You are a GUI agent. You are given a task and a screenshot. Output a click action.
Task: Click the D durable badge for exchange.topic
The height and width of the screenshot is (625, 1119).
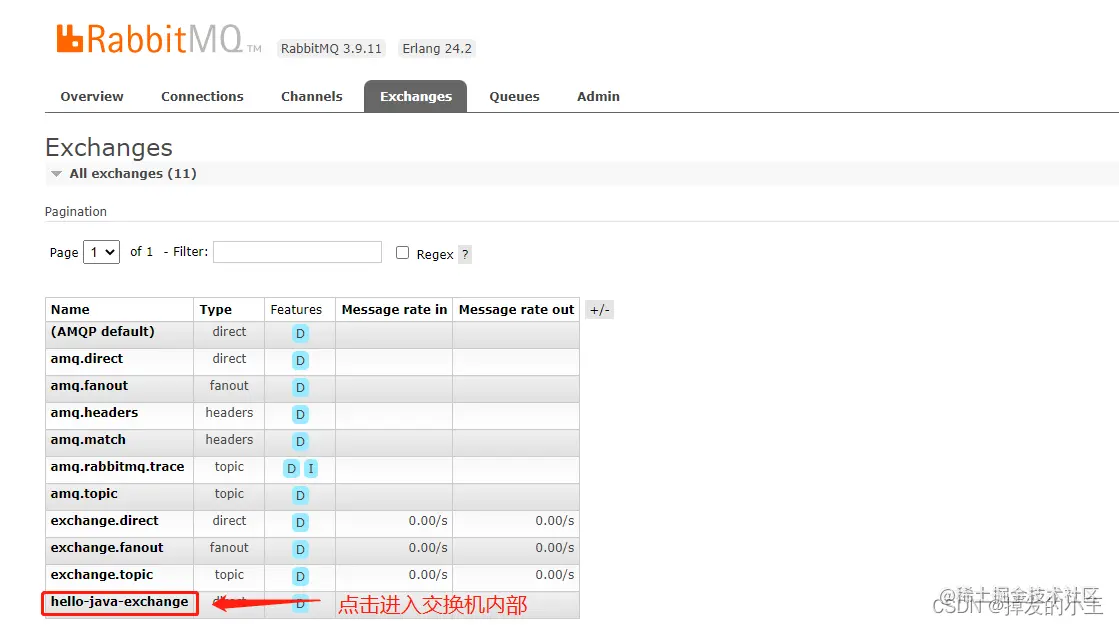tap(300, 576)
